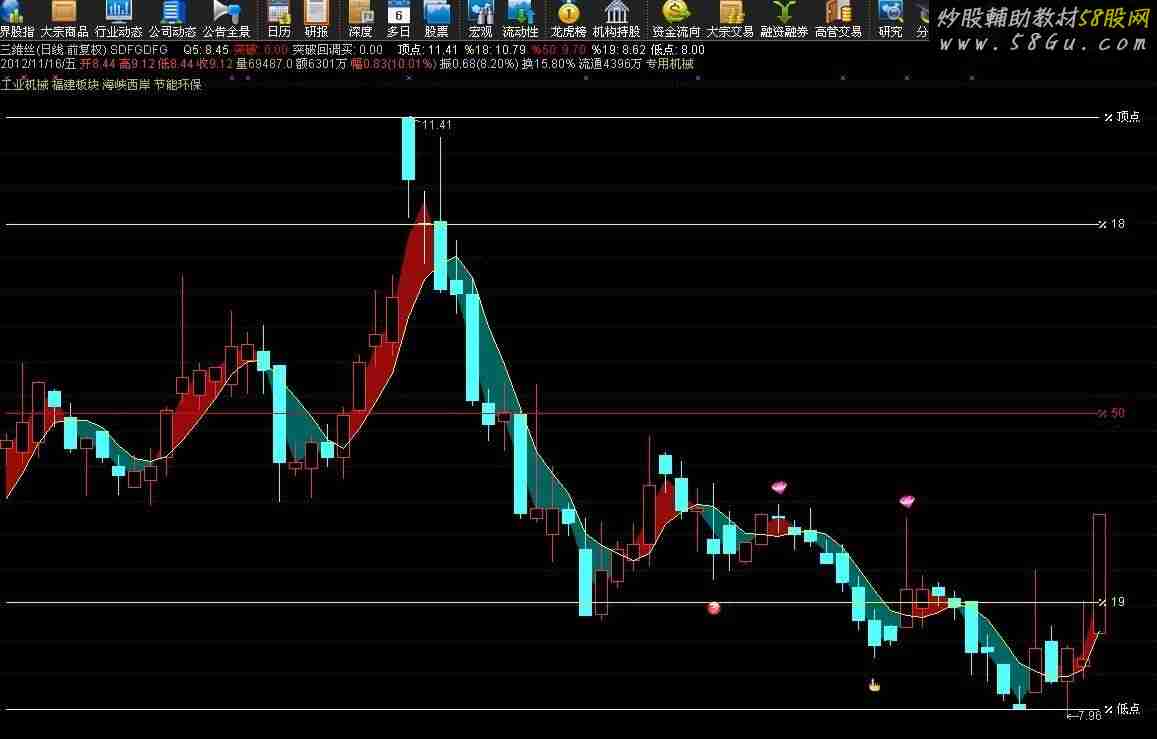1157x739 pixels.
Task: Open the 资金流向 capital flow icon
Action: (x=676, y=19)
